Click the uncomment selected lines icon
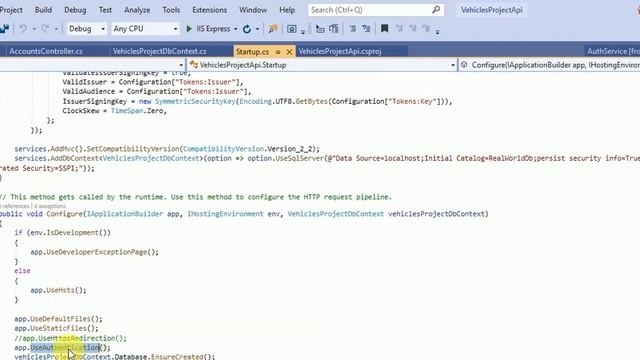Screen dimensions: 640x360 [366, 29]
